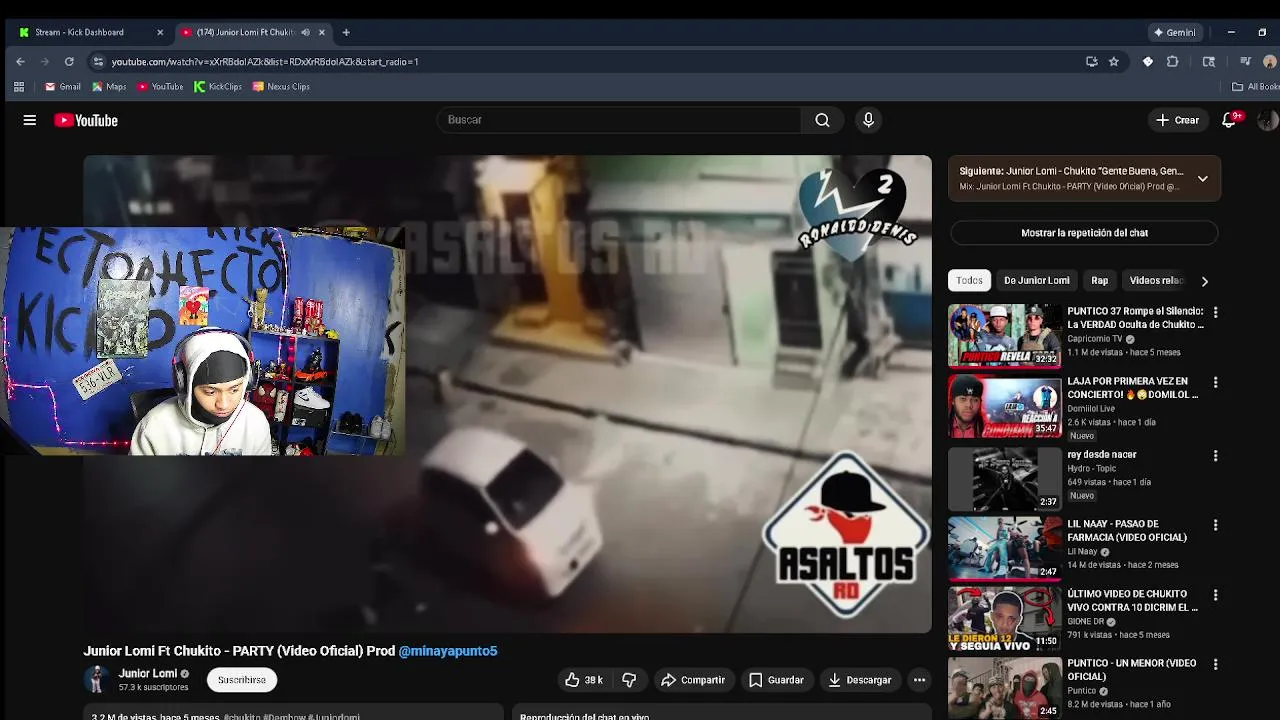1280x720 pixels.
Task: Open options for PUNTICO - UN MENOR video
Action: click(1215, 664)
